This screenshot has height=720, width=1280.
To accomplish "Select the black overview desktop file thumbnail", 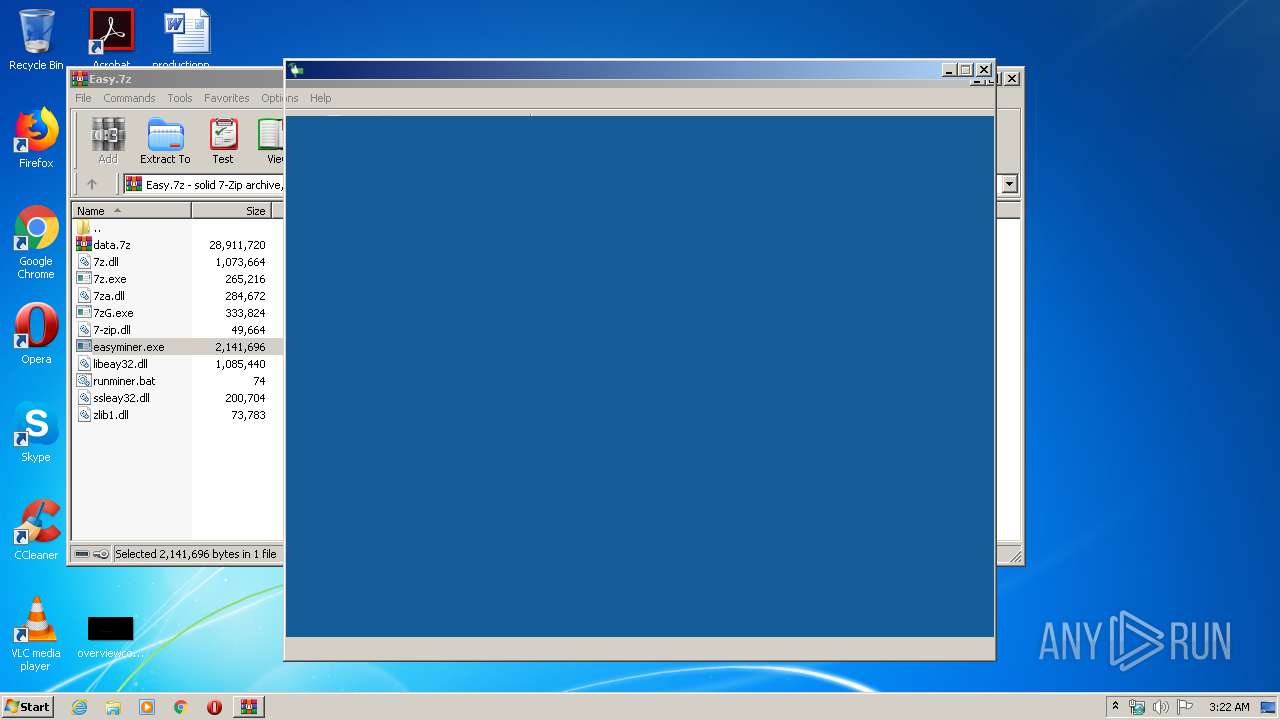I will tap(110, 629).
